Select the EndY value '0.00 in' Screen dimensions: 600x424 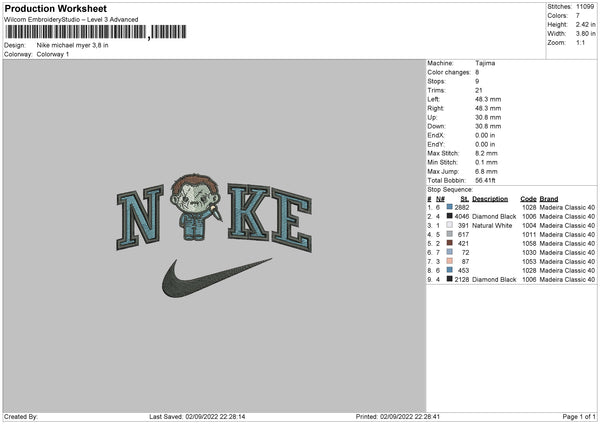485,144
